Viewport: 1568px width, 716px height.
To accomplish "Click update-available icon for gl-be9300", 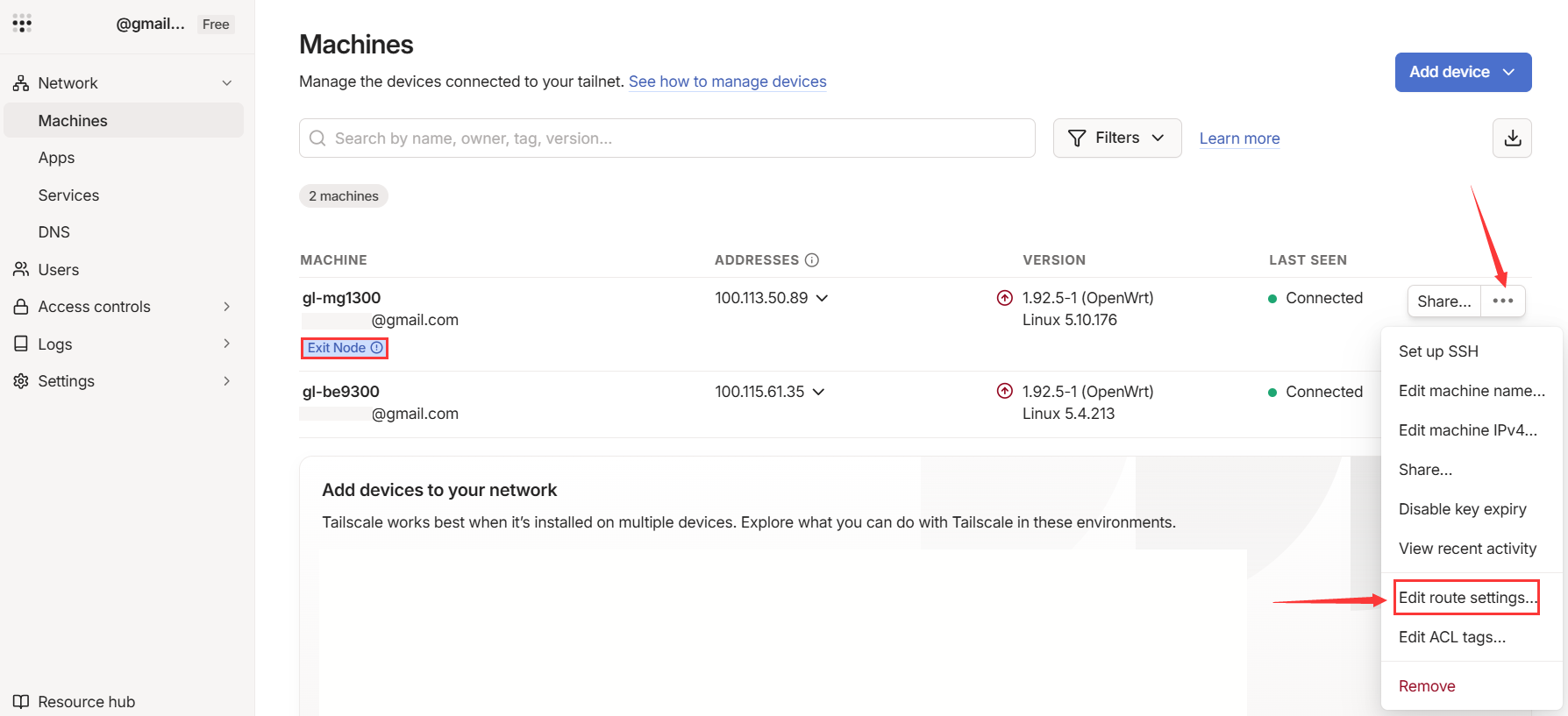I will point(1005,392).
